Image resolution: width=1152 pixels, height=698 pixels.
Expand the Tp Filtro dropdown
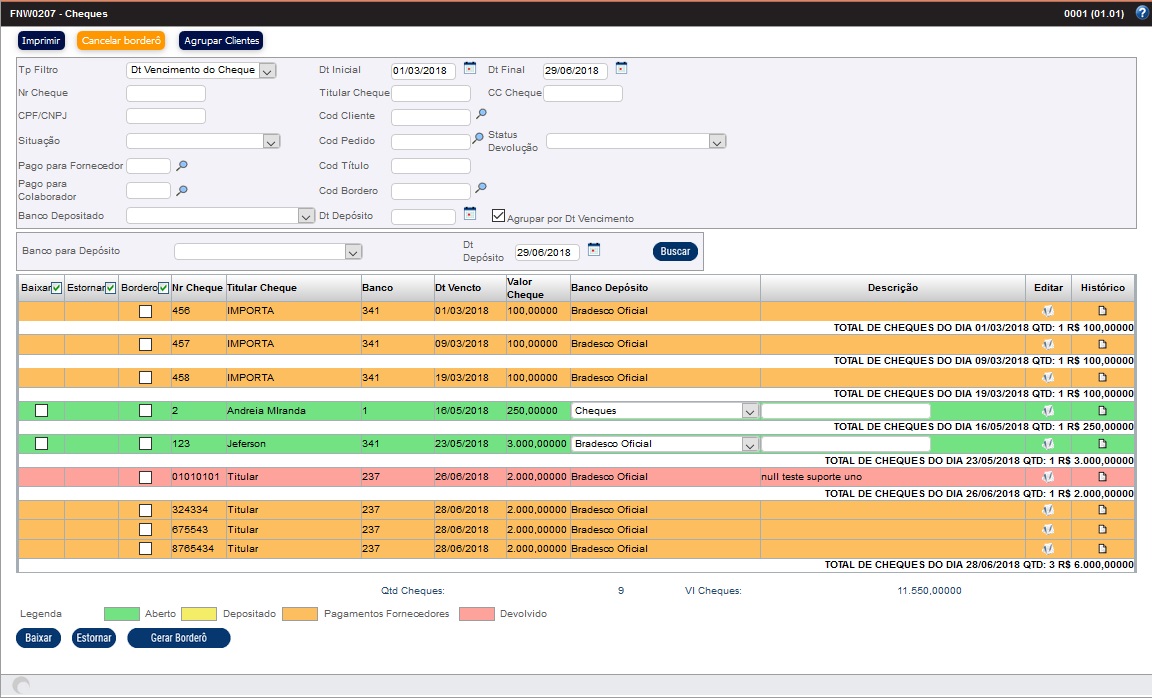coord(267,71)
